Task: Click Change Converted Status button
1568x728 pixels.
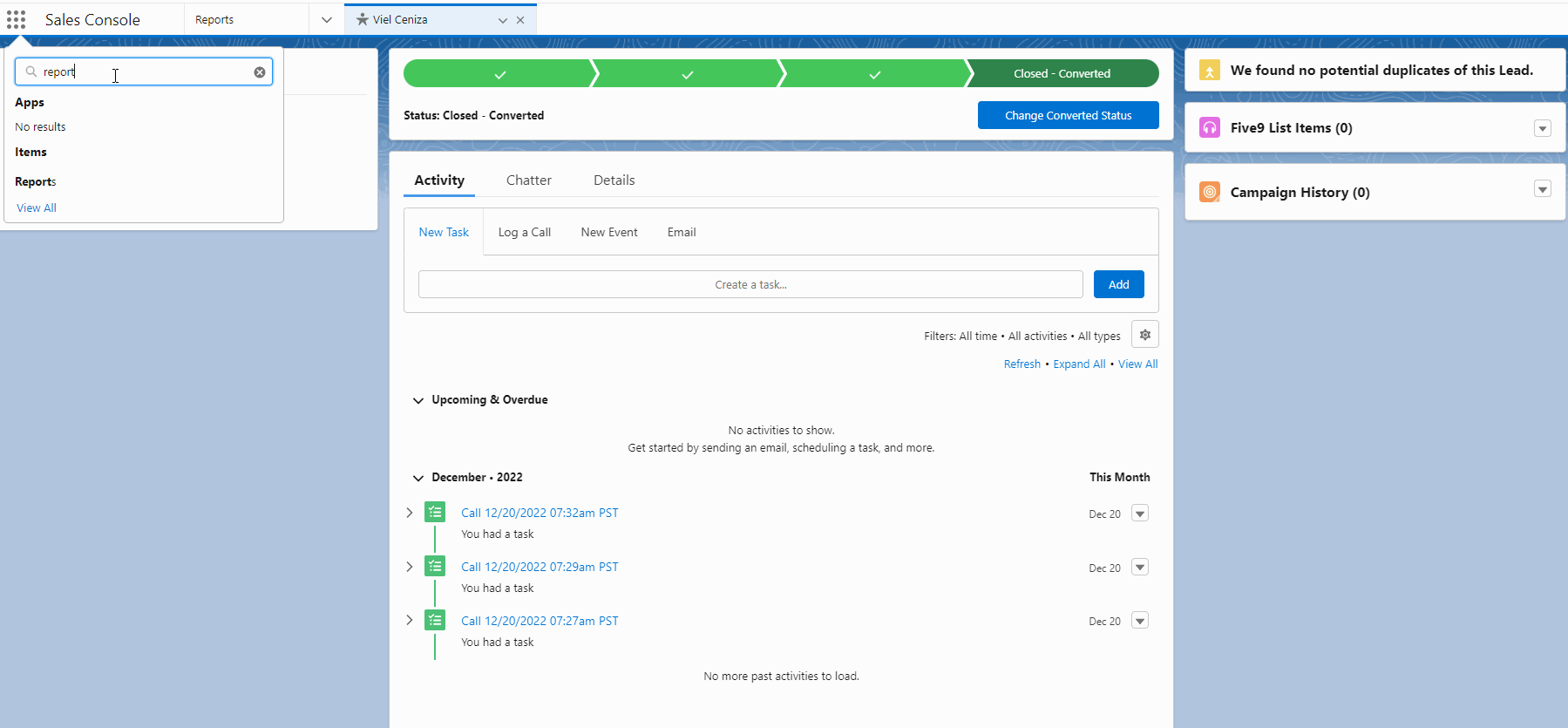Action: click(x=1069, y=115)
